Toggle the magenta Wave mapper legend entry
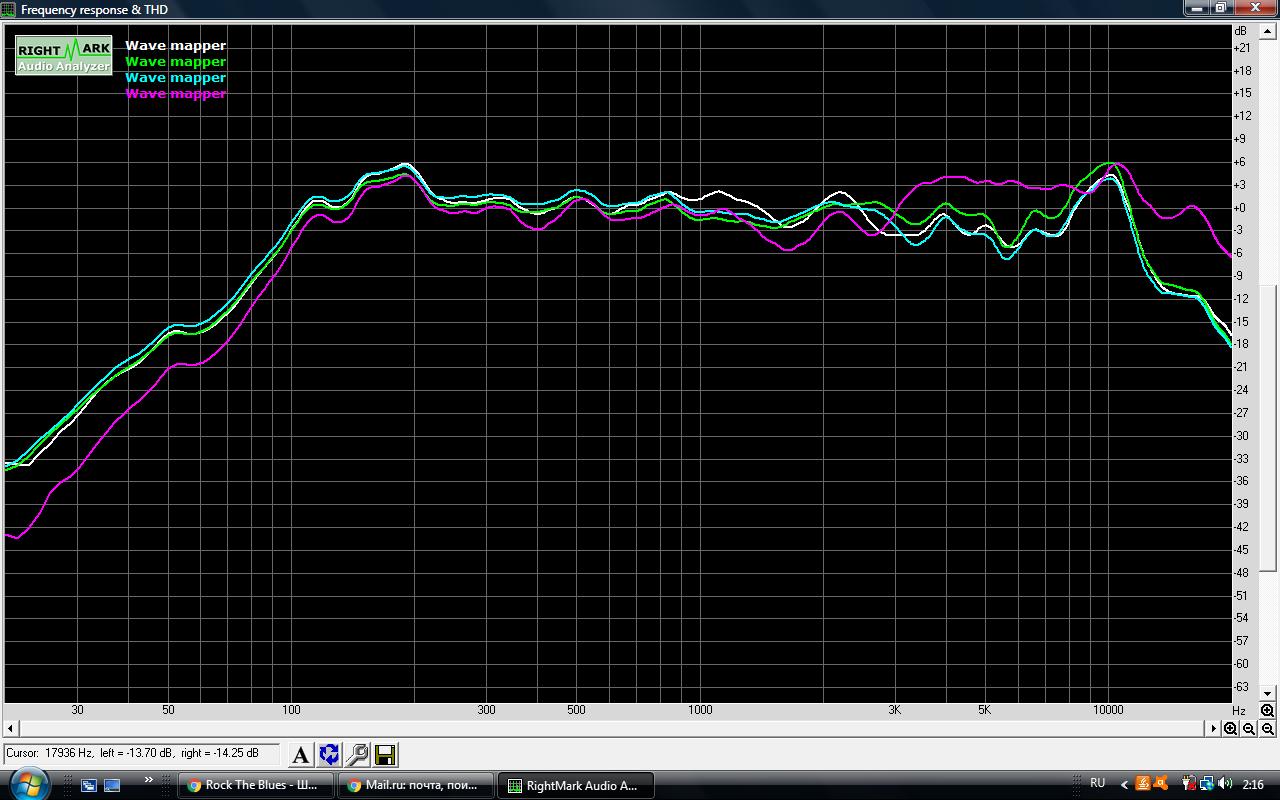This screenshot has width=1280, height=800. (176, 93)
